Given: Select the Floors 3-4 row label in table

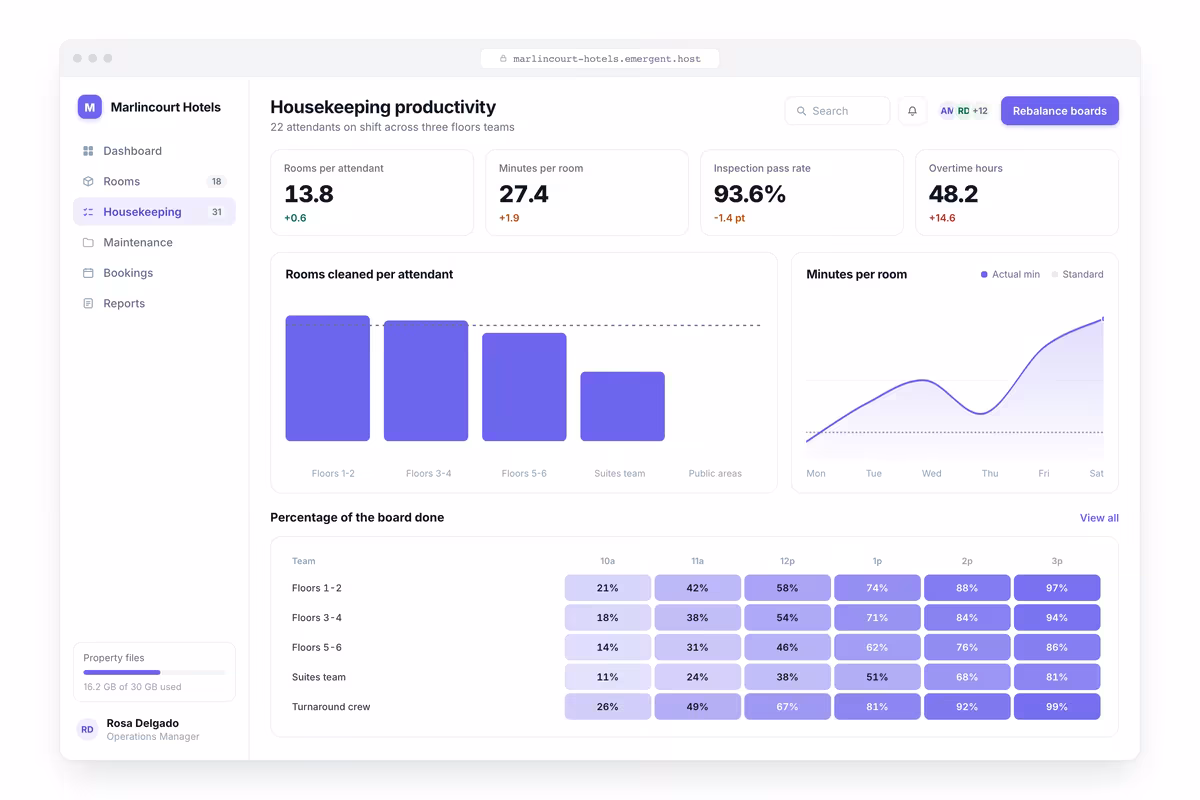Looking at the screenshot, I should (317, 618).
